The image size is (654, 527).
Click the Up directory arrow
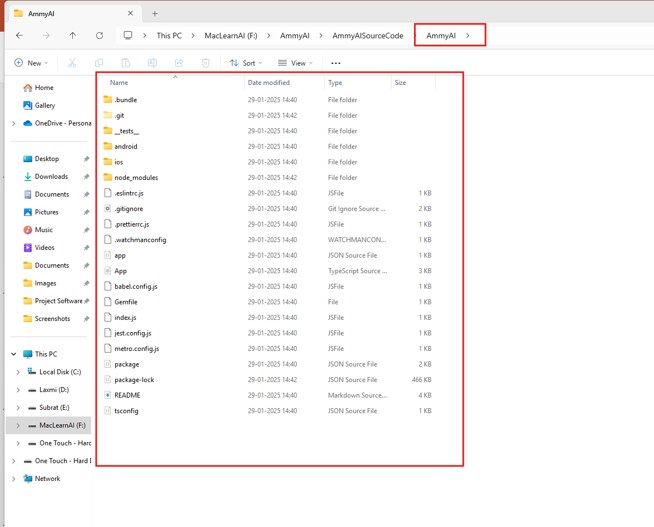pyautogui.click(x=72, y=36)
